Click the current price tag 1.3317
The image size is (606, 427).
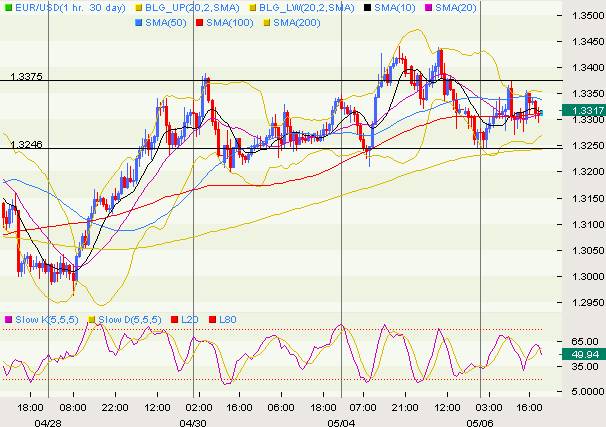[x=584, y=110]
